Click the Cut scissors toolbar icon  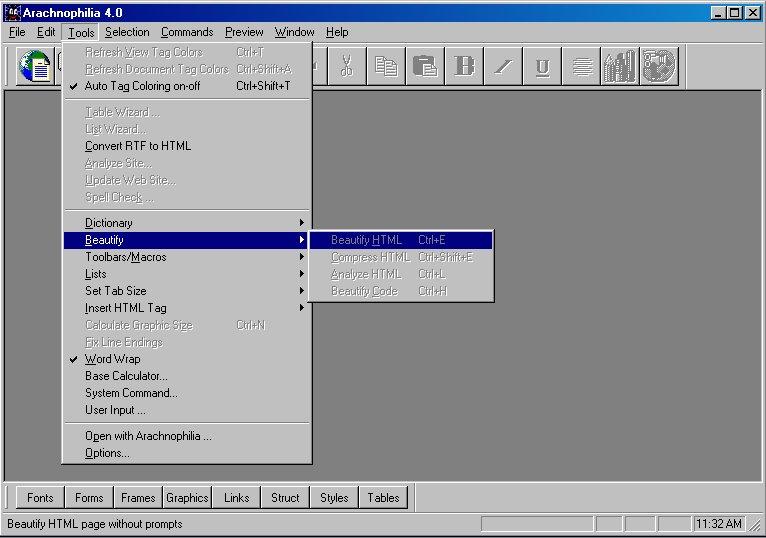point(347,66)
